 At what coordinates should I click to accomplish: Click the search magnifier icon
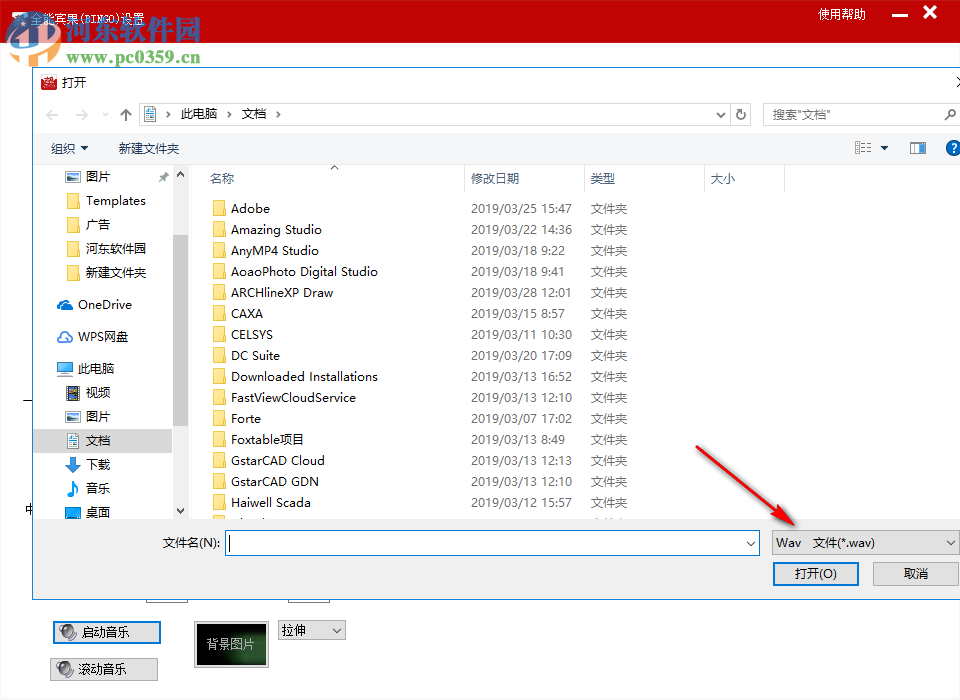(x=950, y=115)
